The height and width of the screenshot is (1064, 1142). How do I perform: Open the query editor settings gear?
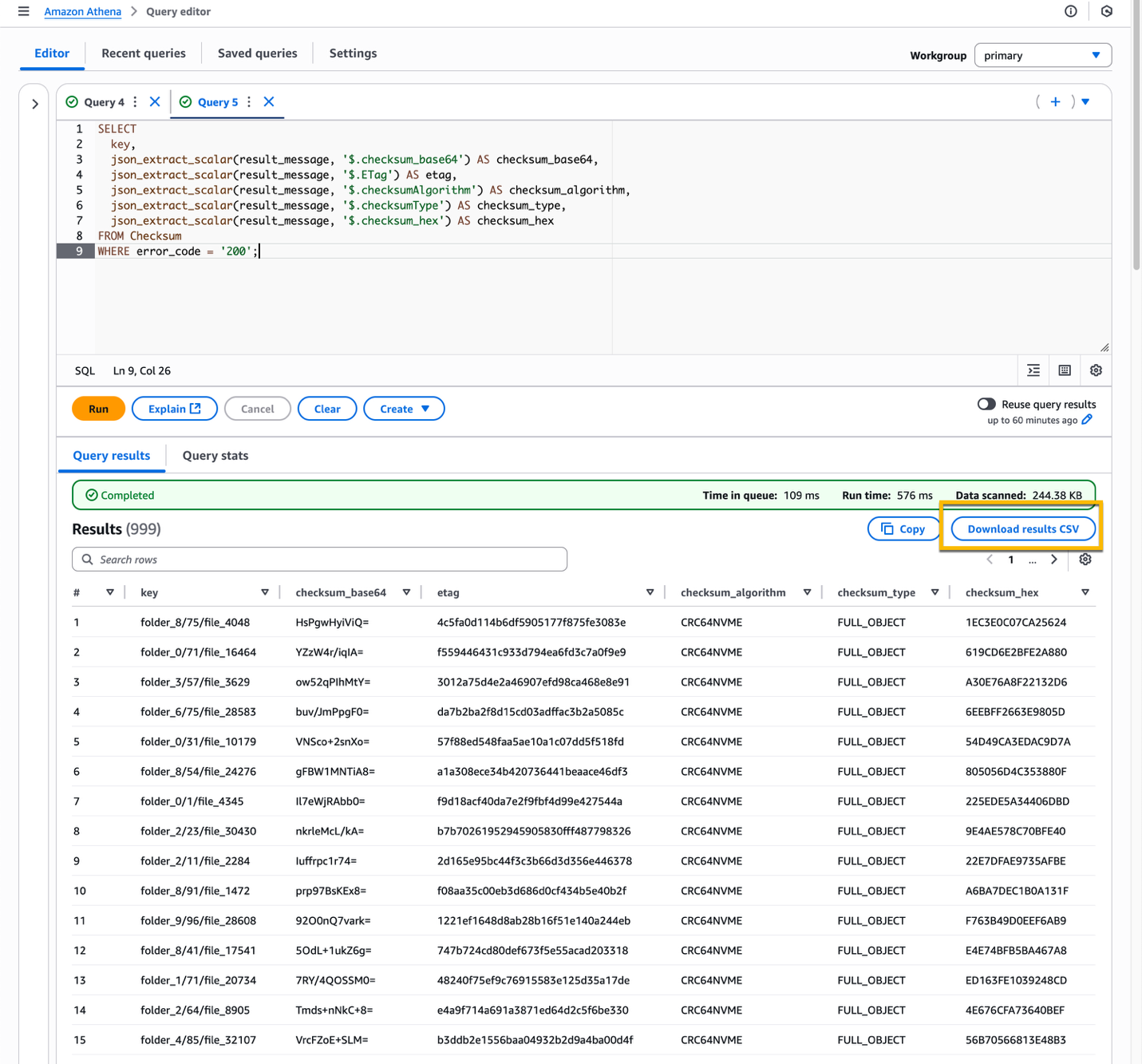1095,370
